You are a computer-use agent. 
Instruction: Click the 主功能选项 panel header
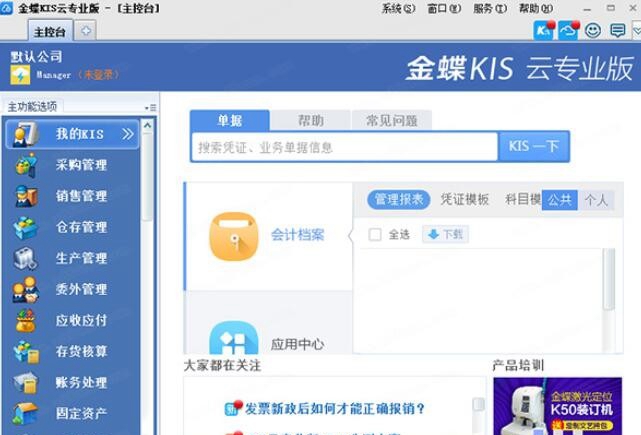[32, 107]
